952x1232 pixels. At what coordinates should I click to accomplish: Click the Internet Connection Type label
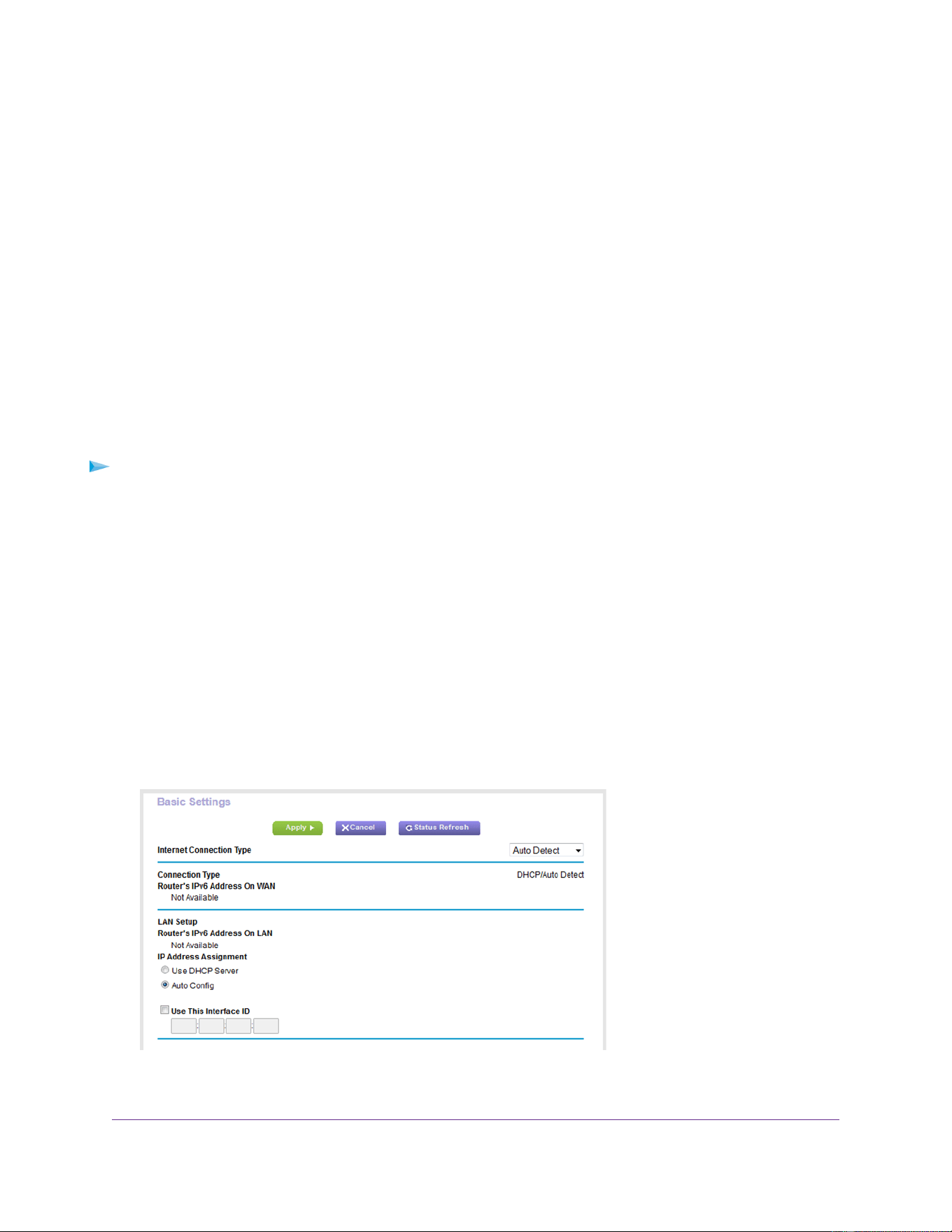click(x=204, y=850)
